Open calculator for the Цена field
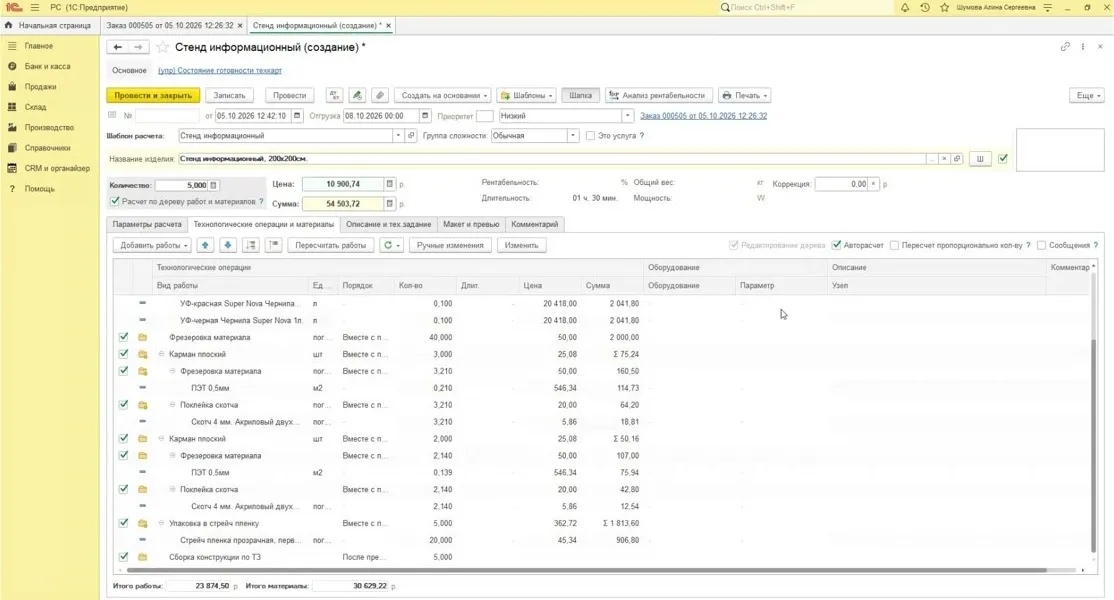The height and width of the screenshot is (600, 1114). click(x=389, y=184)
